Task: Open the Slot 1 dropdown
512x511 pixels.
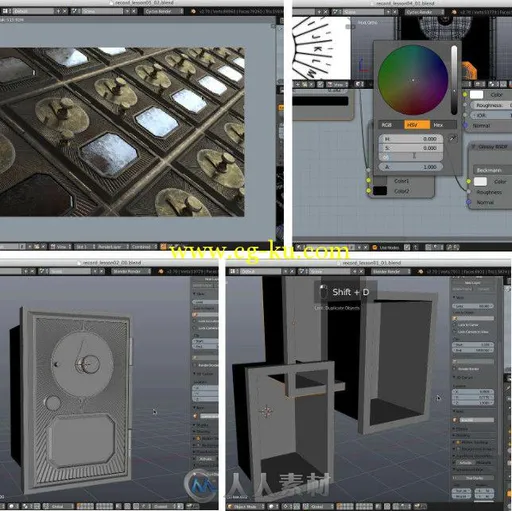Action: [85, 247]
